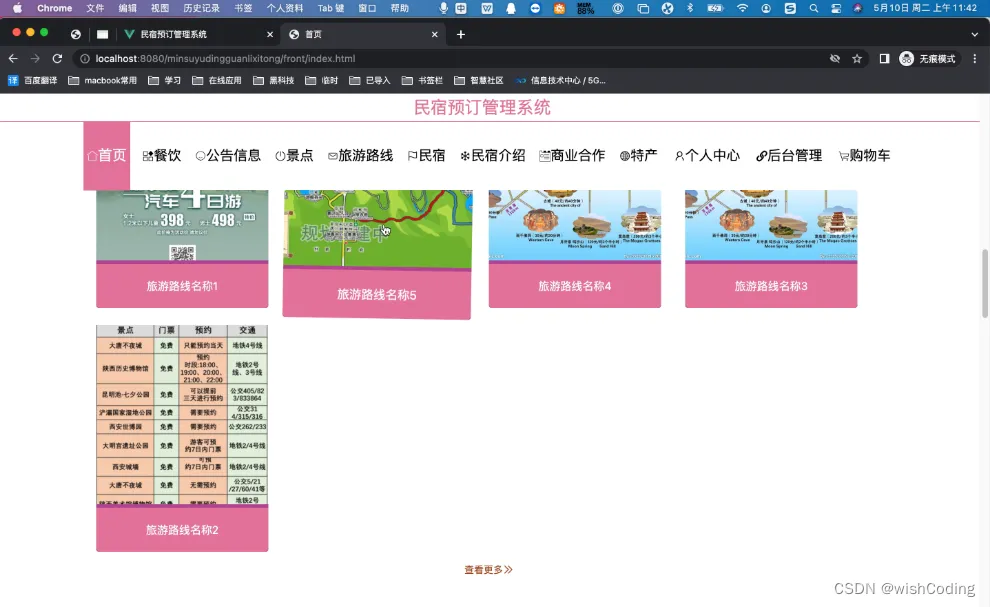
Task: Open a new browser tab
Action: [x=461, y=34]
